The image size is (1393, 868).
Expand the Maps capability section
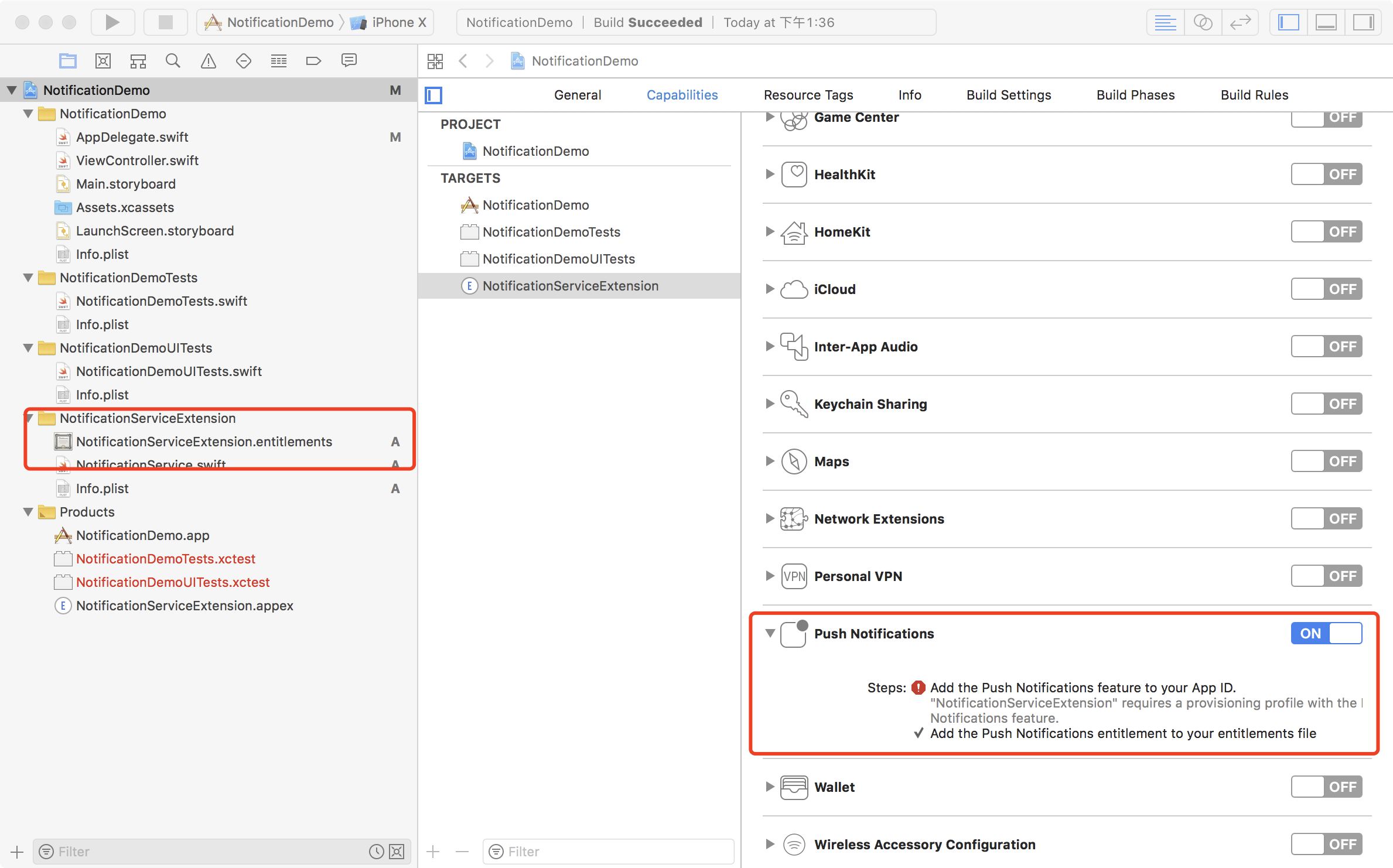click(x=770, y=461)
